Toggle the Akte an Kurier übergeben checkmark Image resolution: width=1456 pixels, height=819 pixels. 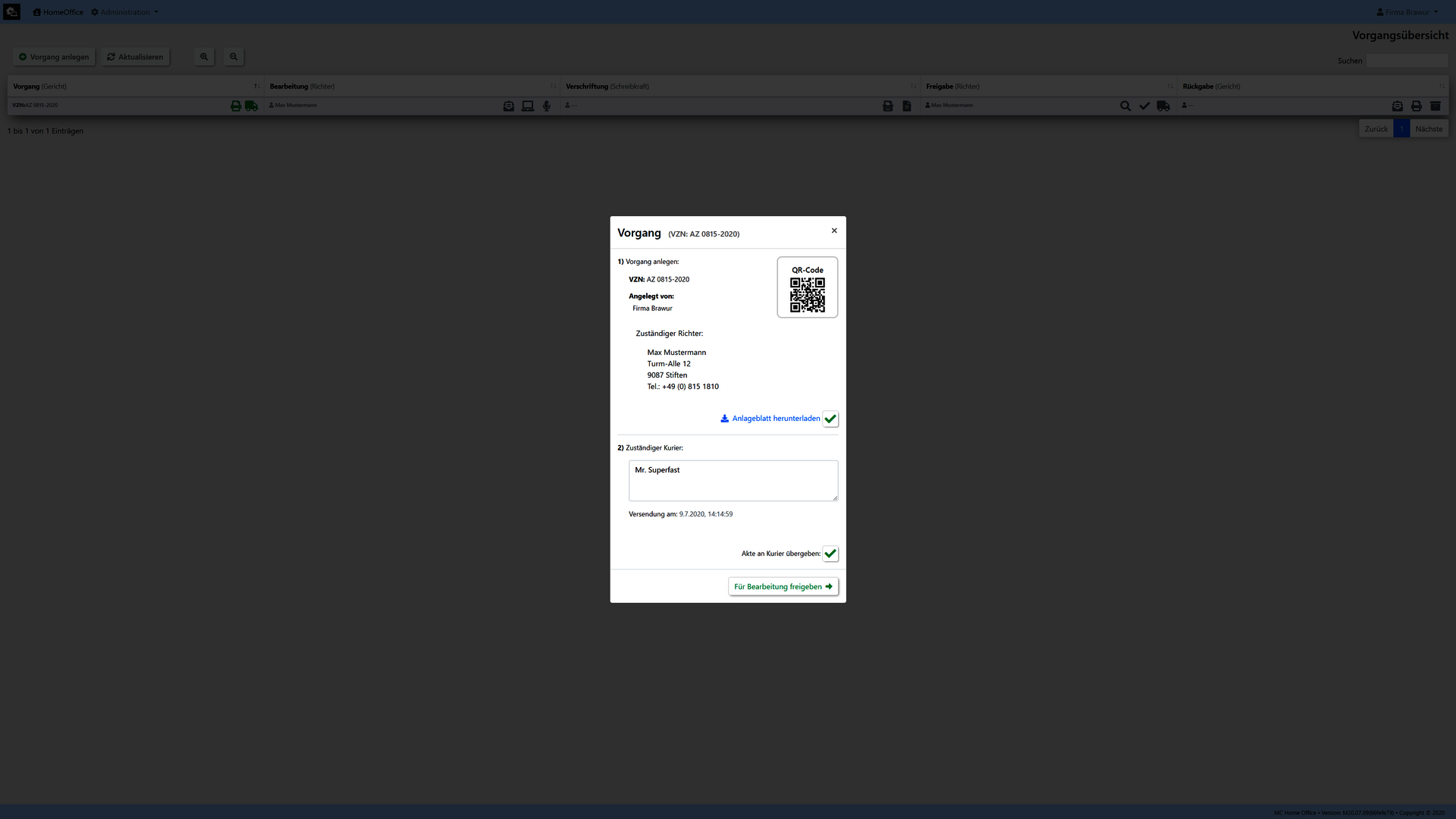pos(830,554)
